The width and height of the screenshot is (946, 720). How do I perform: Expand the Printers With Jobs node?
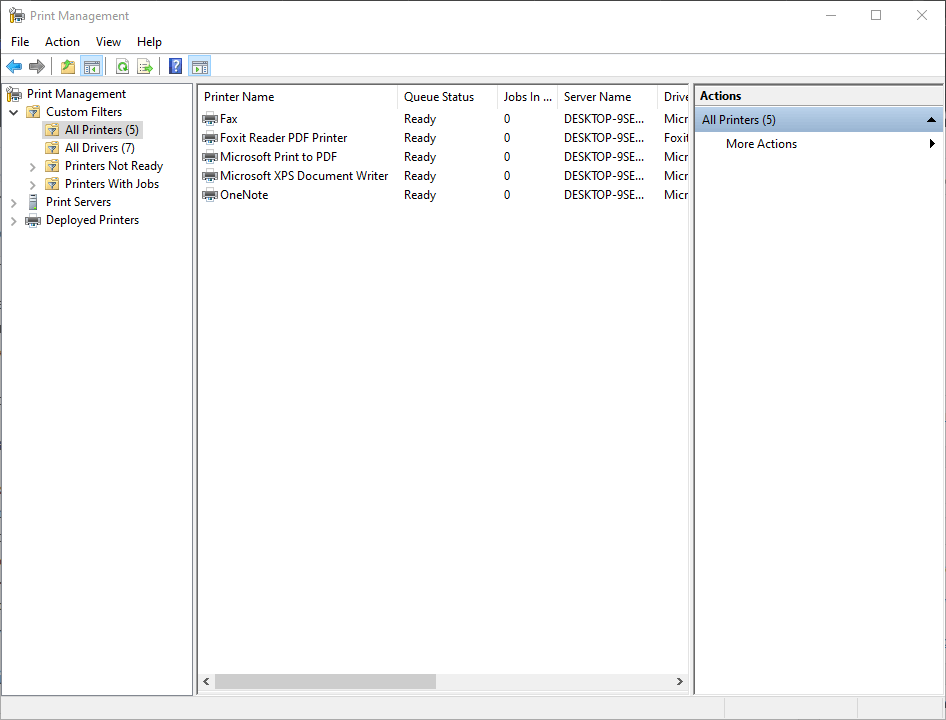(x=33, y=185)
